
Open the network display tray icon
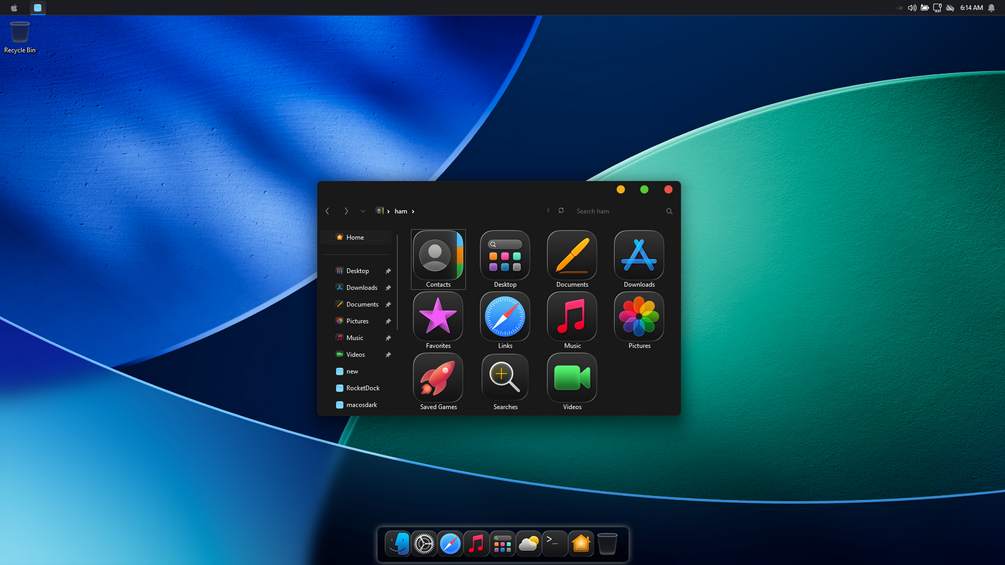coord(937,8)
